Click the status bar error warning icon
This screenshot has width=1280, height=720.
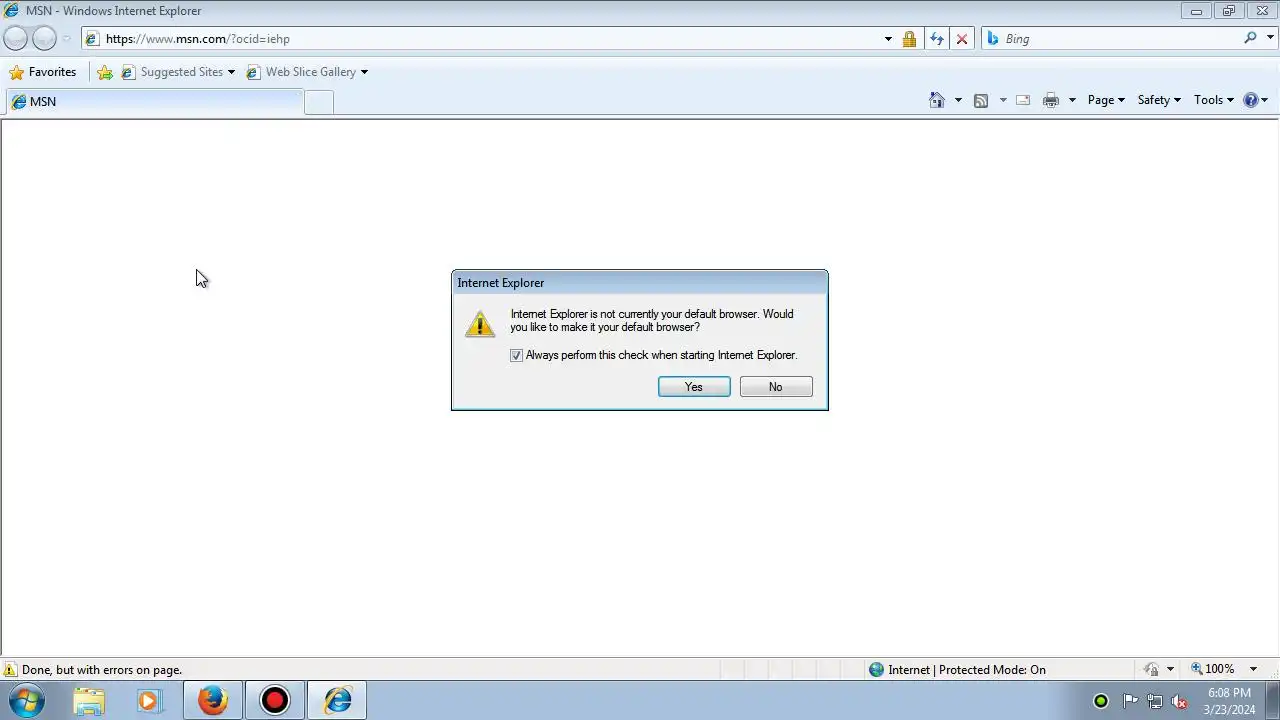coord(10,670)
